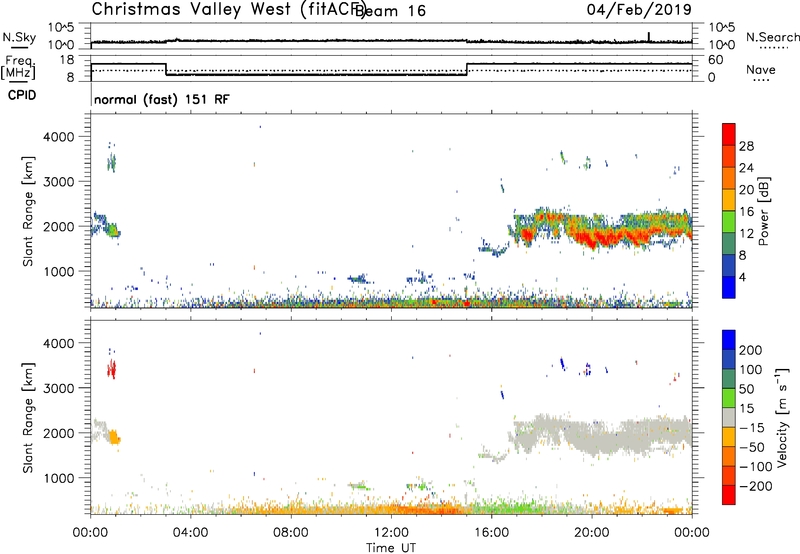Pick blue power bar segment below 4
The image size is (800, 554).
click(x=729, y=287)
